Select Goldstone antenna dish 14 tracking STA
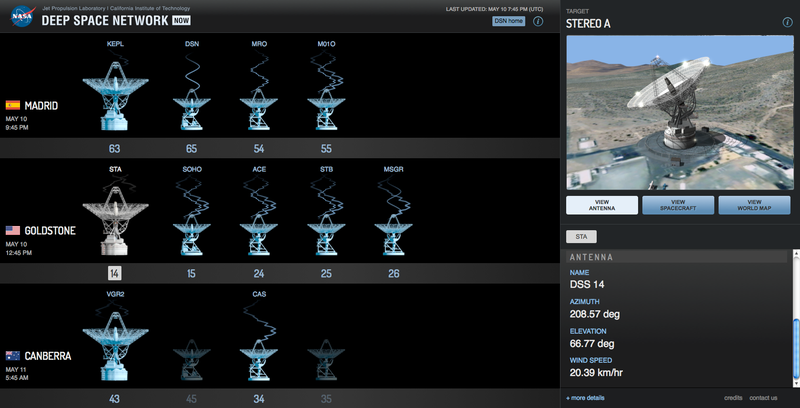800x408 pixels. click(115, 221)
